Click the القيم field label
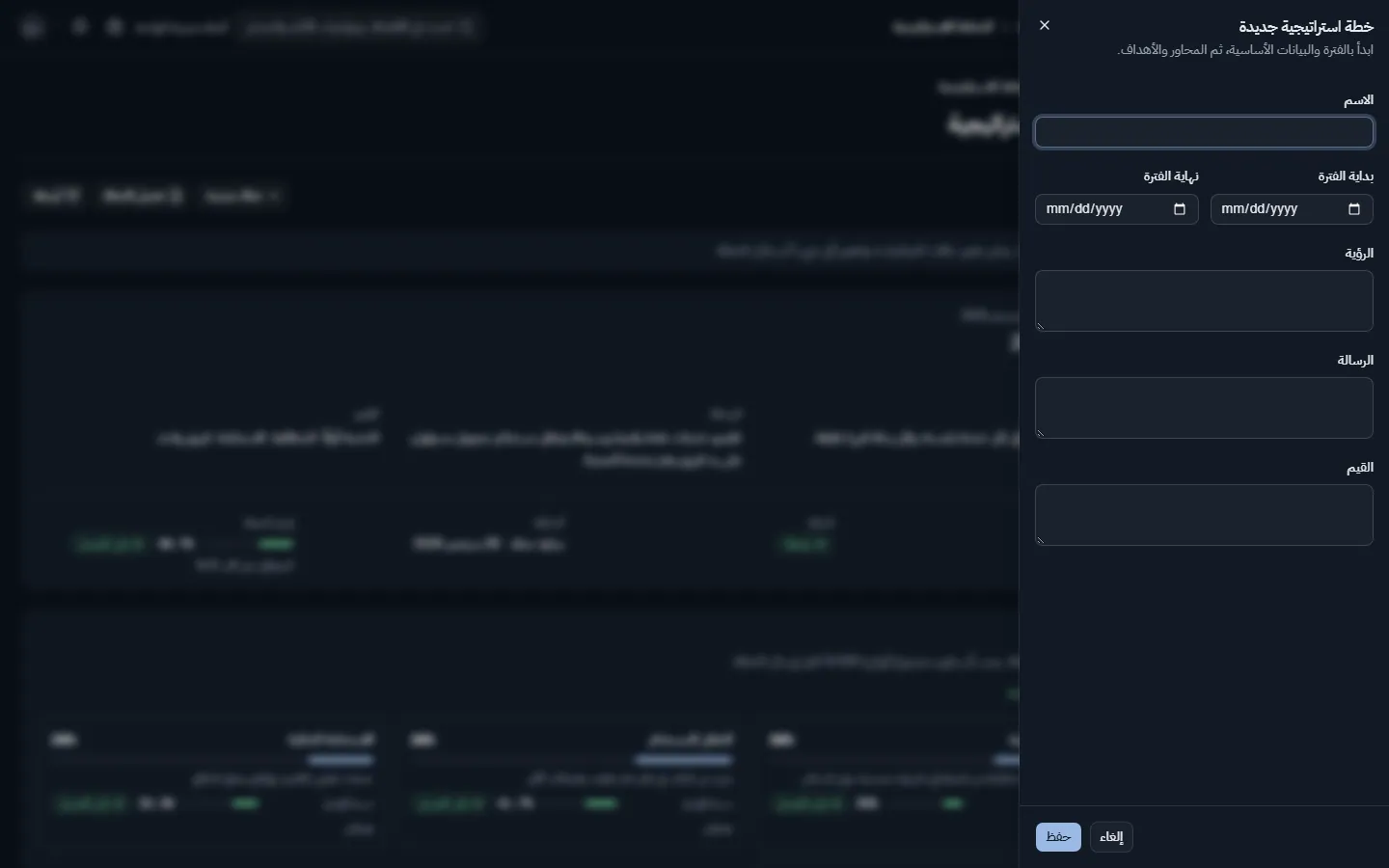The width and height of the screenshot is (1389, 868). (x=1360, y=468)
